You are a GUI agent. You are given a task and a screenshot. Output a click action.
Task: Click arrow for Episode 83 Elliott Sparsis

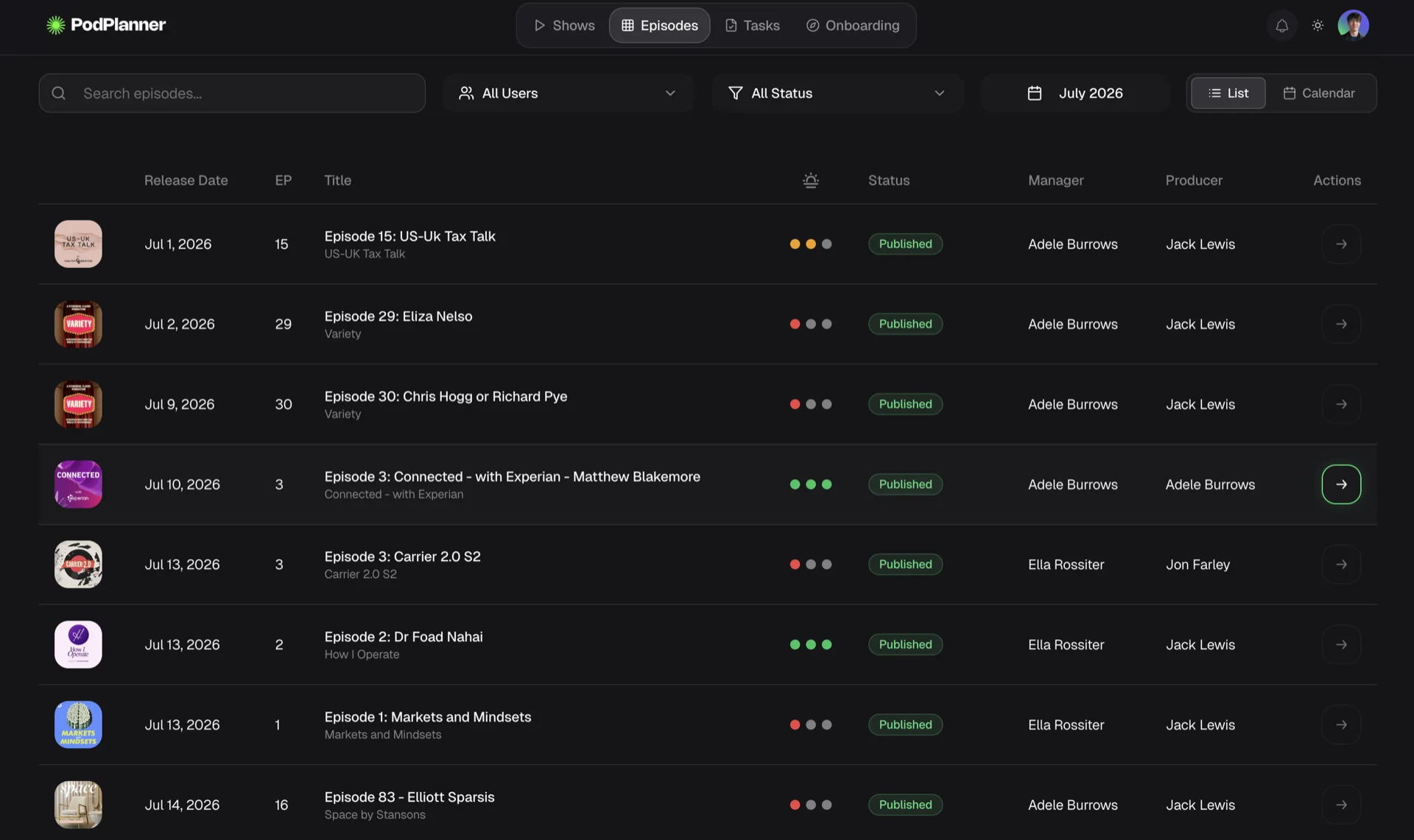coord(1341,805)
